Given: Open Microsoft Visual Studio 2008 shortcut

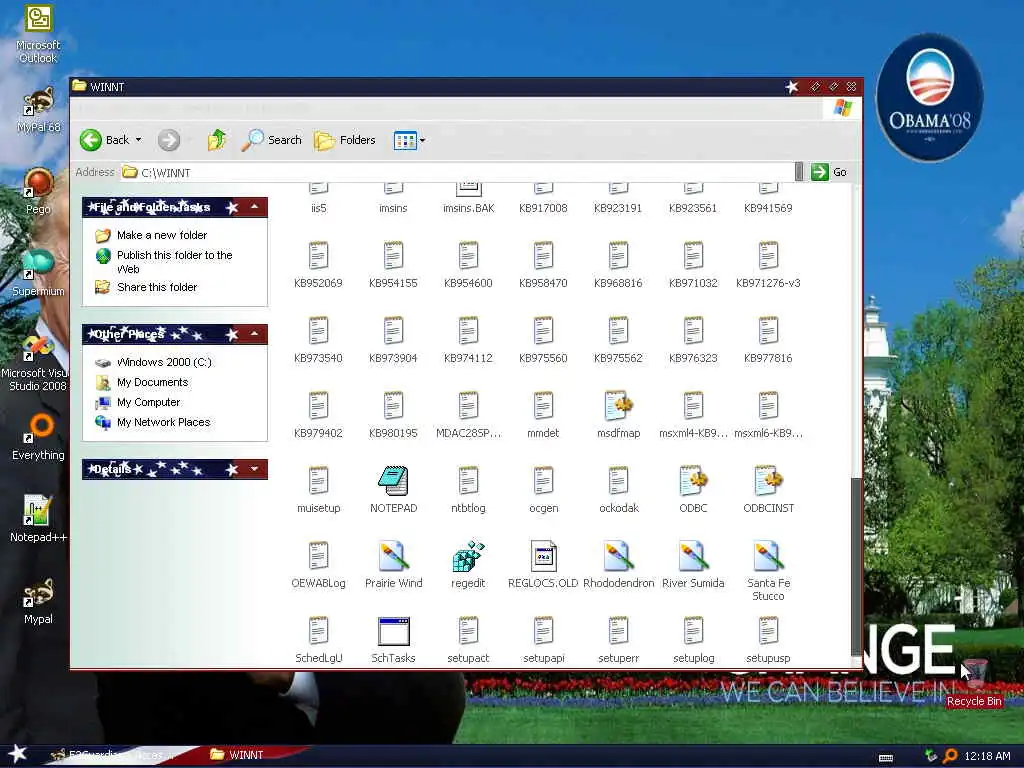Looking at the screenshot, I should pos(36,363).
